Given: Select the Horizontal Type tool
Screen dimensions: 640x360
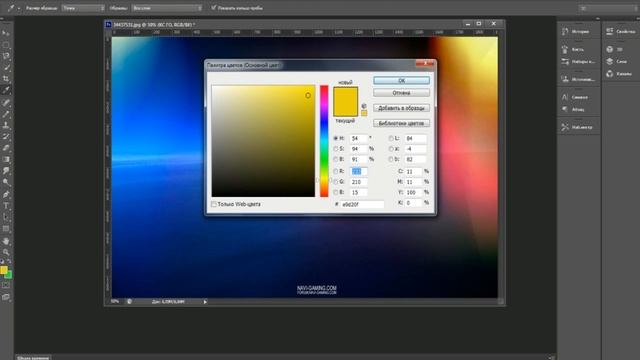Looking at the screenshot, I should tap(6, 206).
